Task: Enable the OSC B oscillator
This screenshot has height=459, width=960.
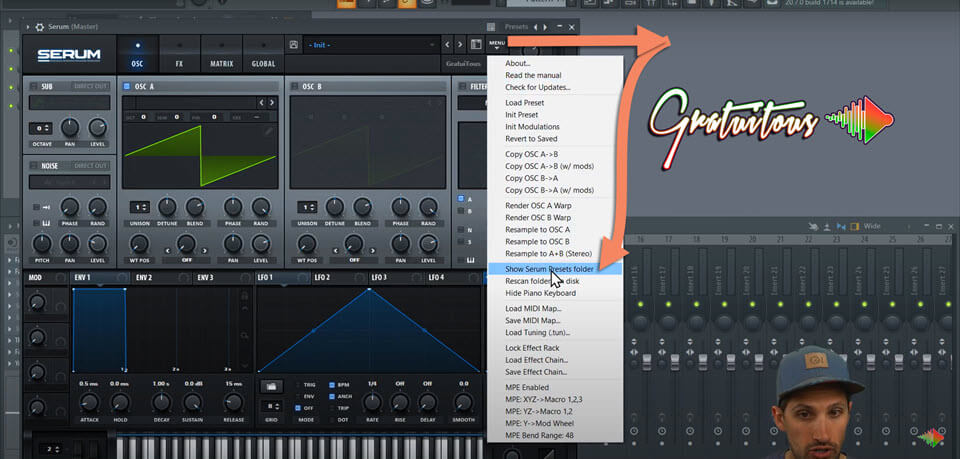Action: click(x=295, y=87)
